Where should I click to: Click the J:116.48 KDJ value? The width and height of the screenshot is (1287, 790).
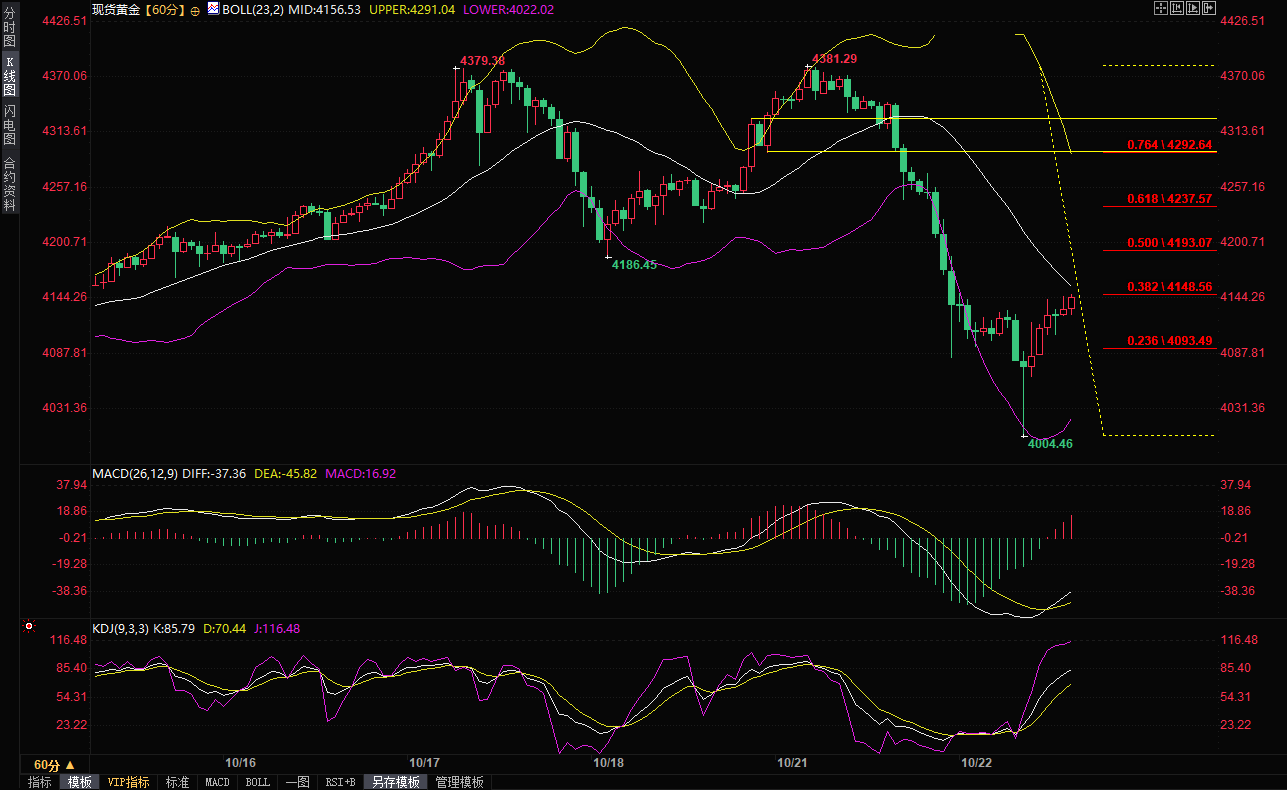pos(276,628)
